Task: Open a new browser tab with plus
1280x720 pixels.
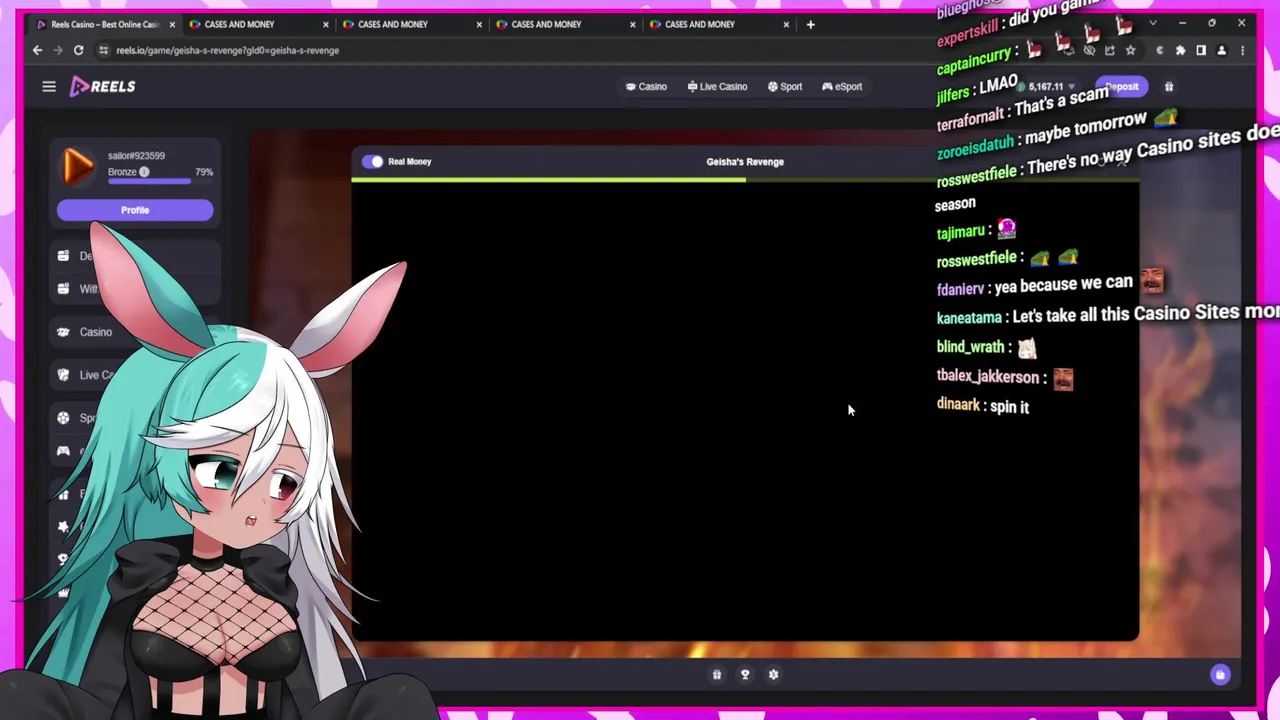Action: 811,24
